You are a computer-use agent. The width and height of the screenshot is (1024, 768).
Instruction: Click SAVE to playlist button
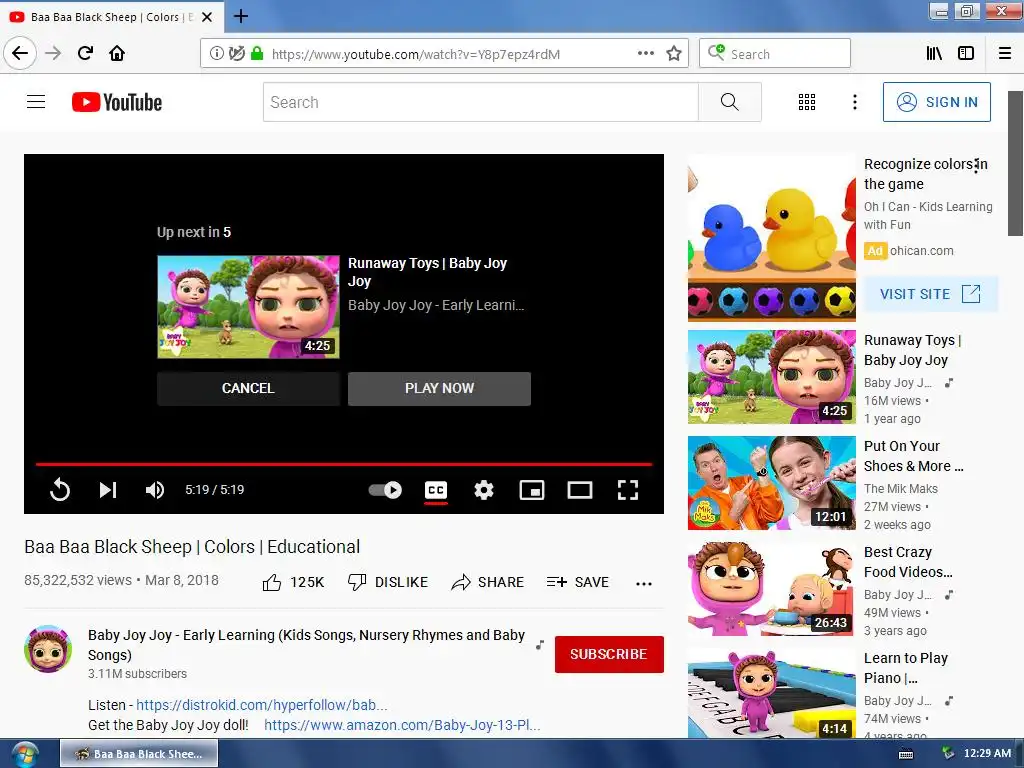click(577, 582)
